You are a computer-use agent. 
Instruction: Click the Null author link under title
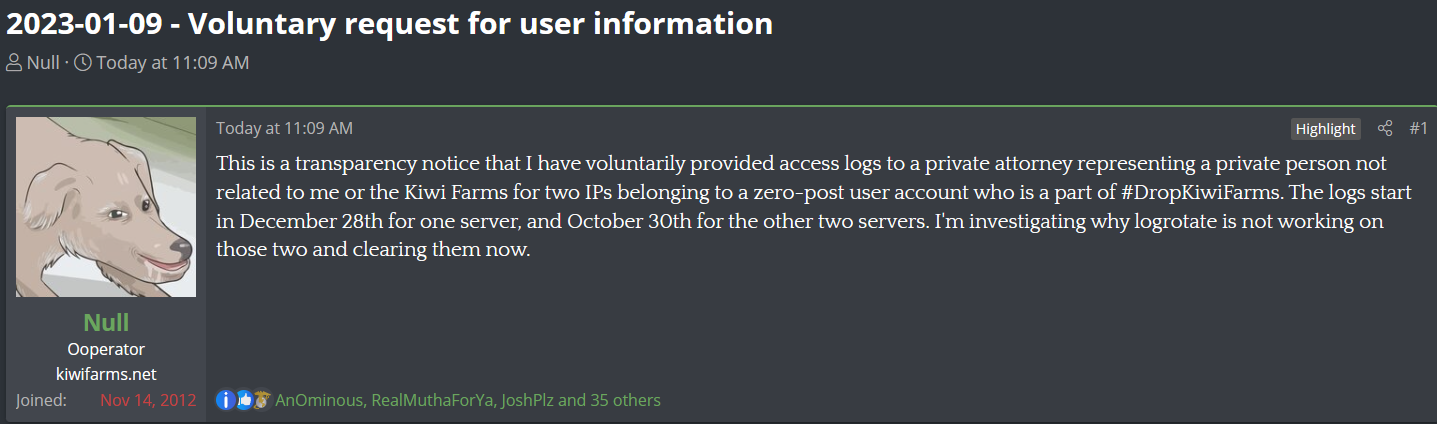[43, 62]
